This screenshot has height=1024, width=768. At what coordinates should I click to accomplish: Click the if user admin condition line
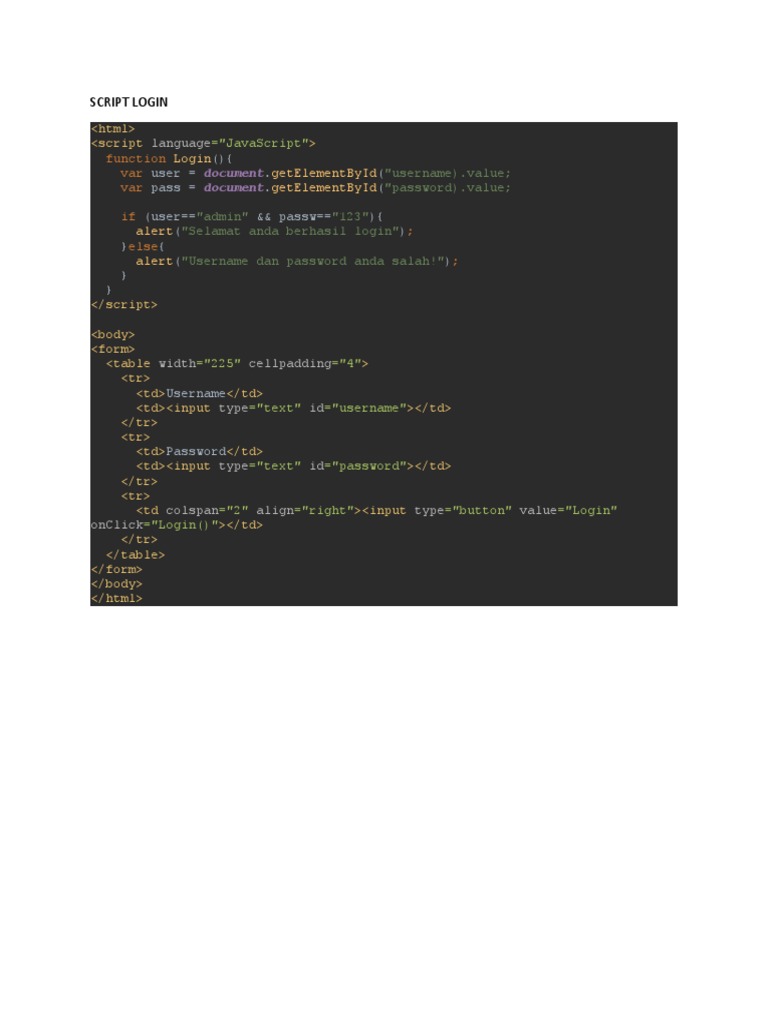point(252,216)
